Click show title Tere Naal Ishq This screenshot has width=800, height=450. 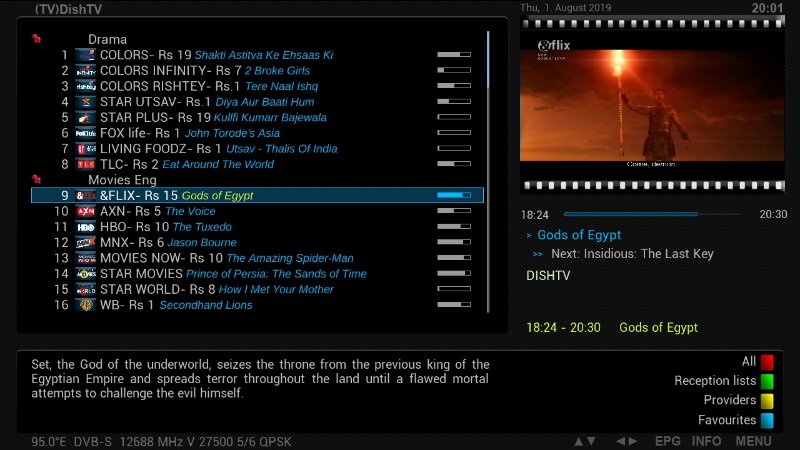pos(282,86)
